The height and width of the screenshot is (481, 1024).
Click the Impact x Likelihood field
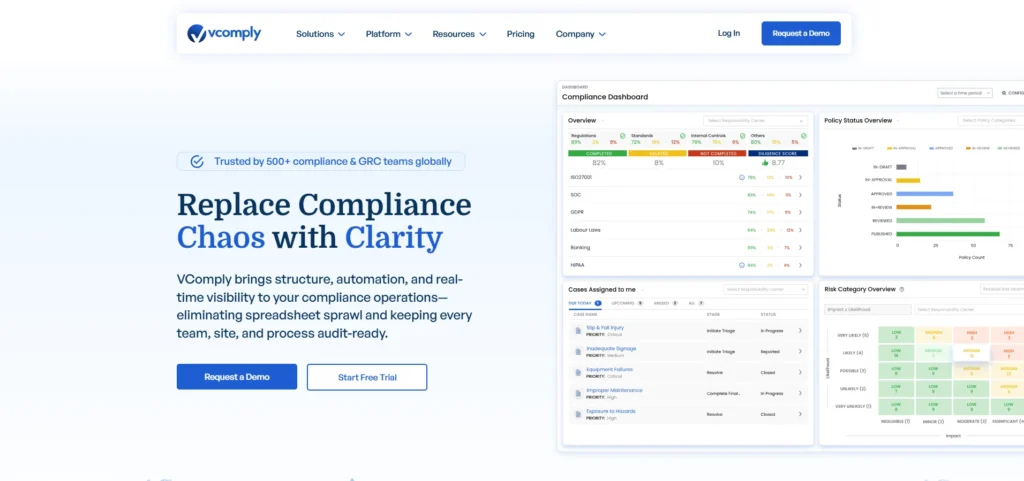coord(868,309)
